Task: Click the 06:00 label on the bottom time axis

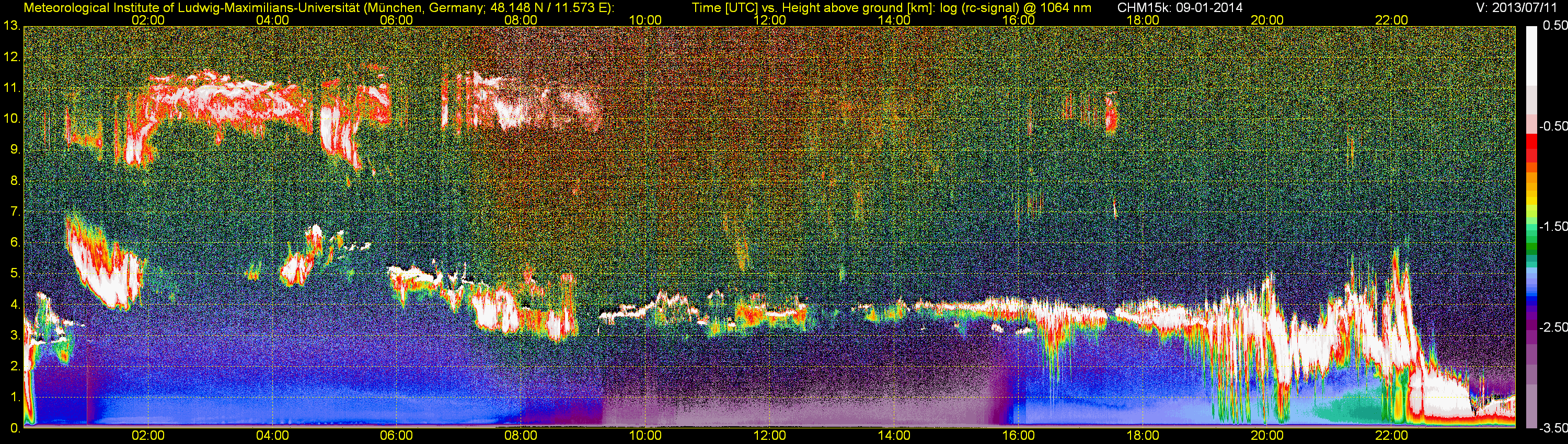Action: [396, 436]
